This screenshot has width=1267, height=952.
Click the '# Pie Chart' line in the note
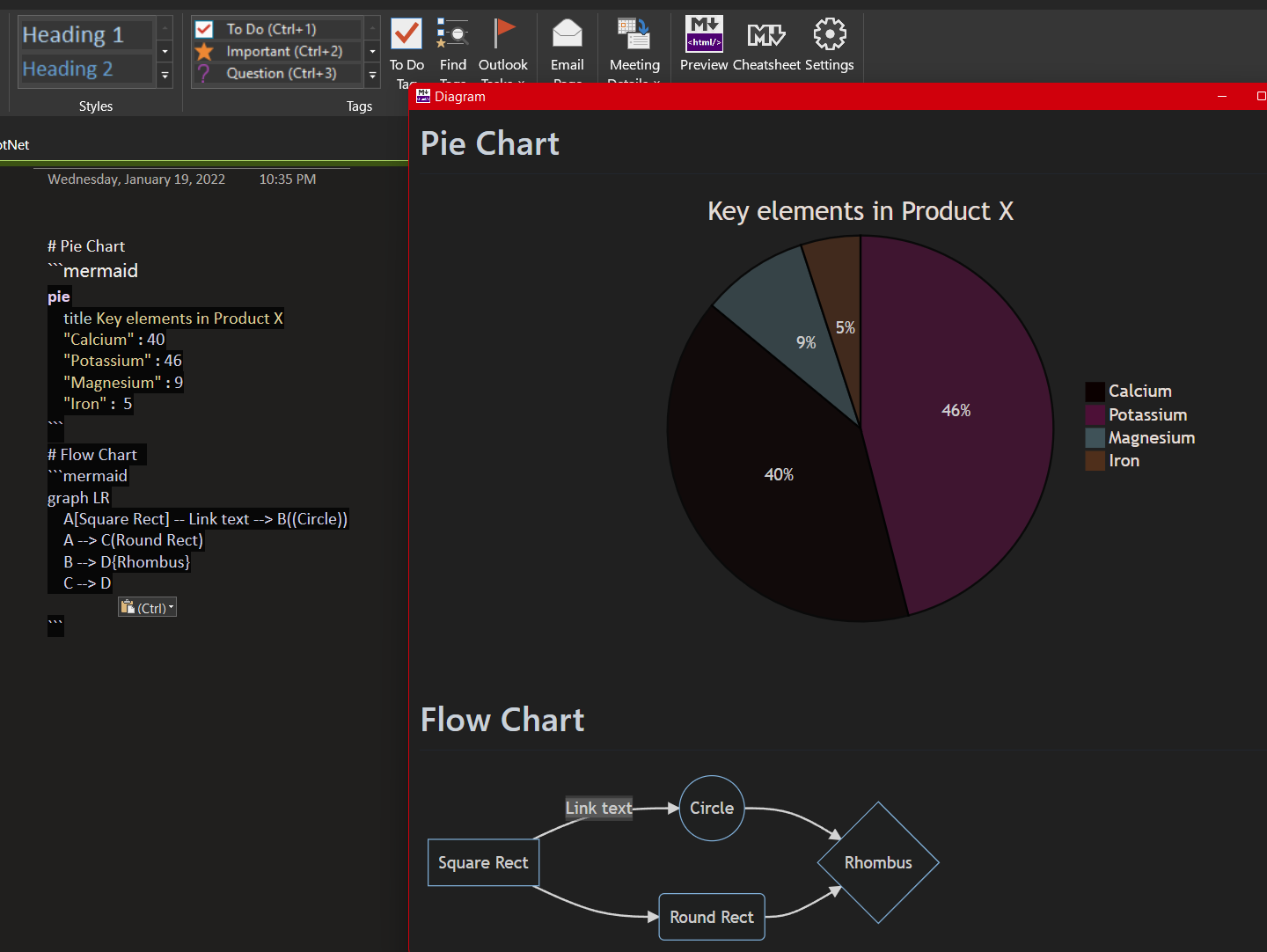tap(86, 246)
